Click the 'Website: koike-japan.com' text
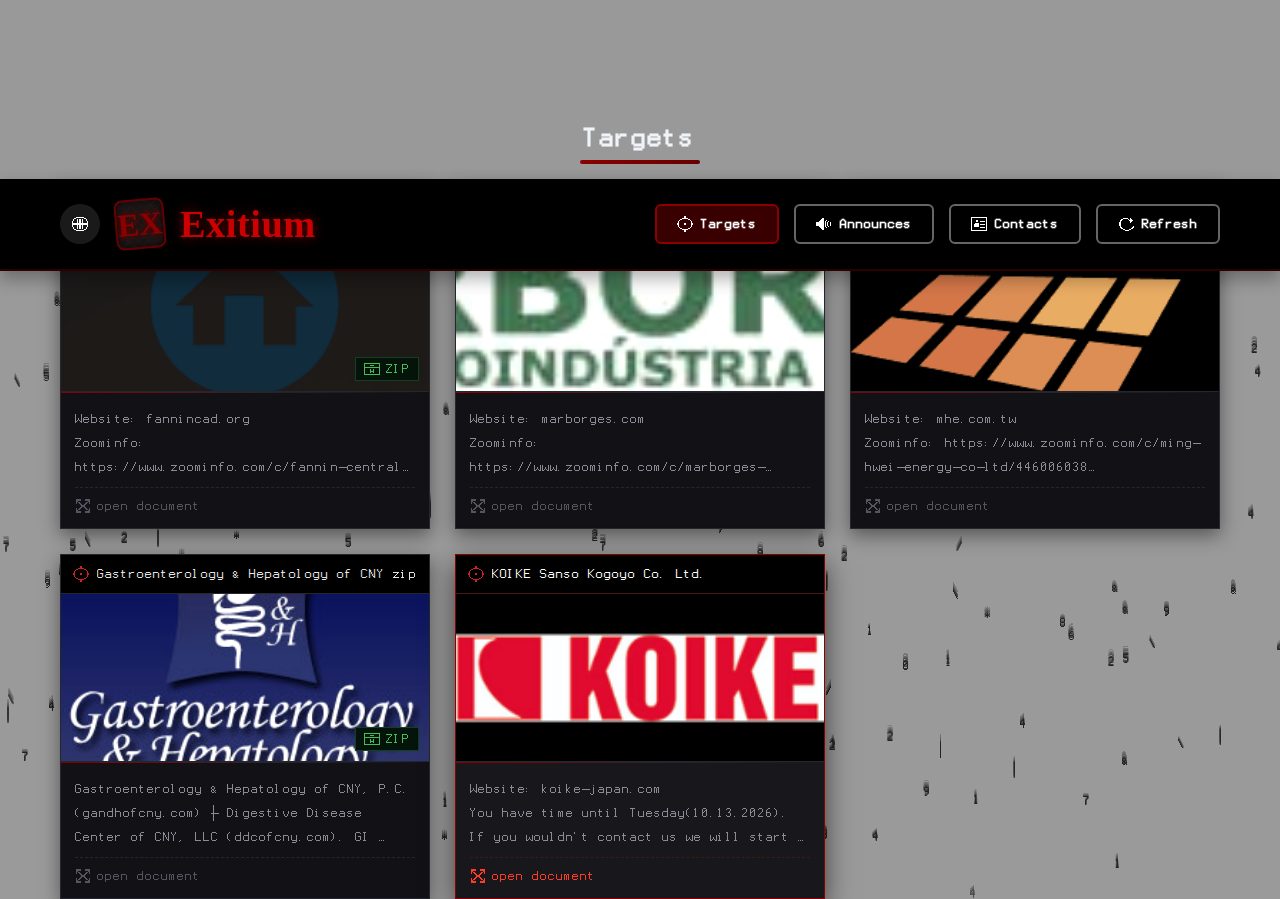Viewport: 1280px width, 899px height. tap(565, 789)
